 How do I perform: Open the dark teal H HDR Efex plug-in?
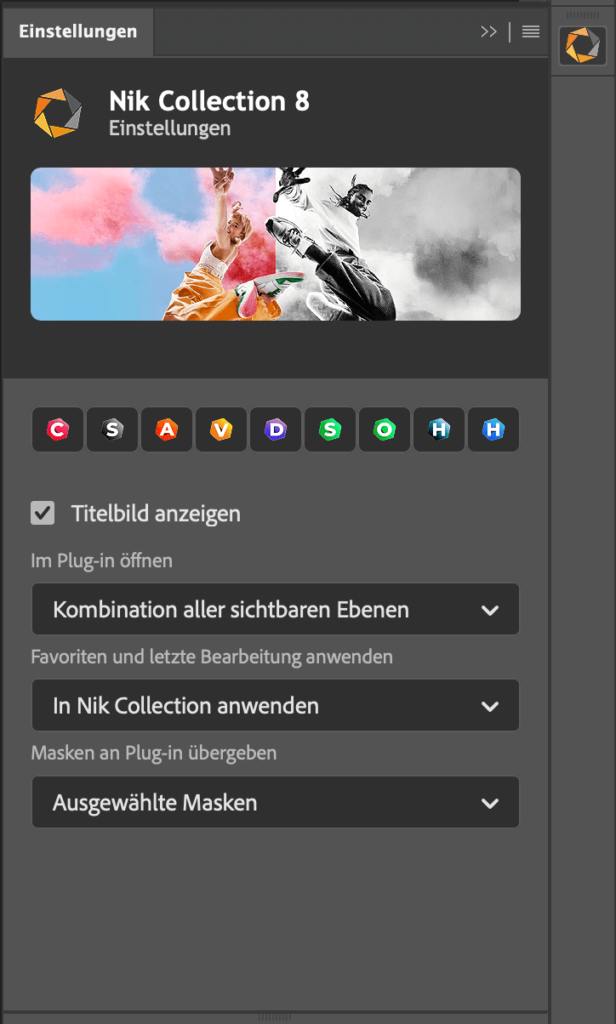coord(439,430)
